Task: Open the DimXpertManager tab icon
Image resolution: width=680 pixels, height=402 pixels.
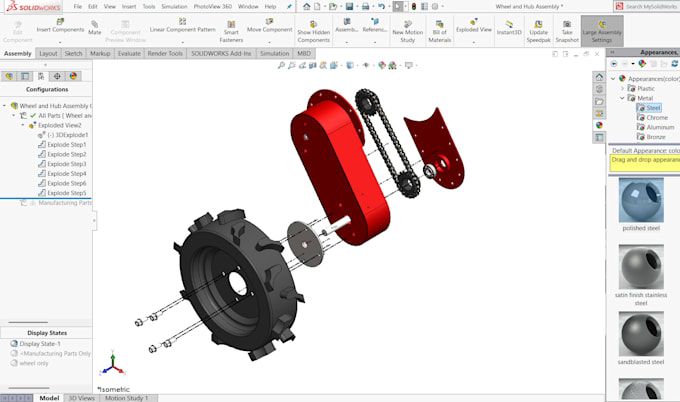Action: [x=57, y=76]
